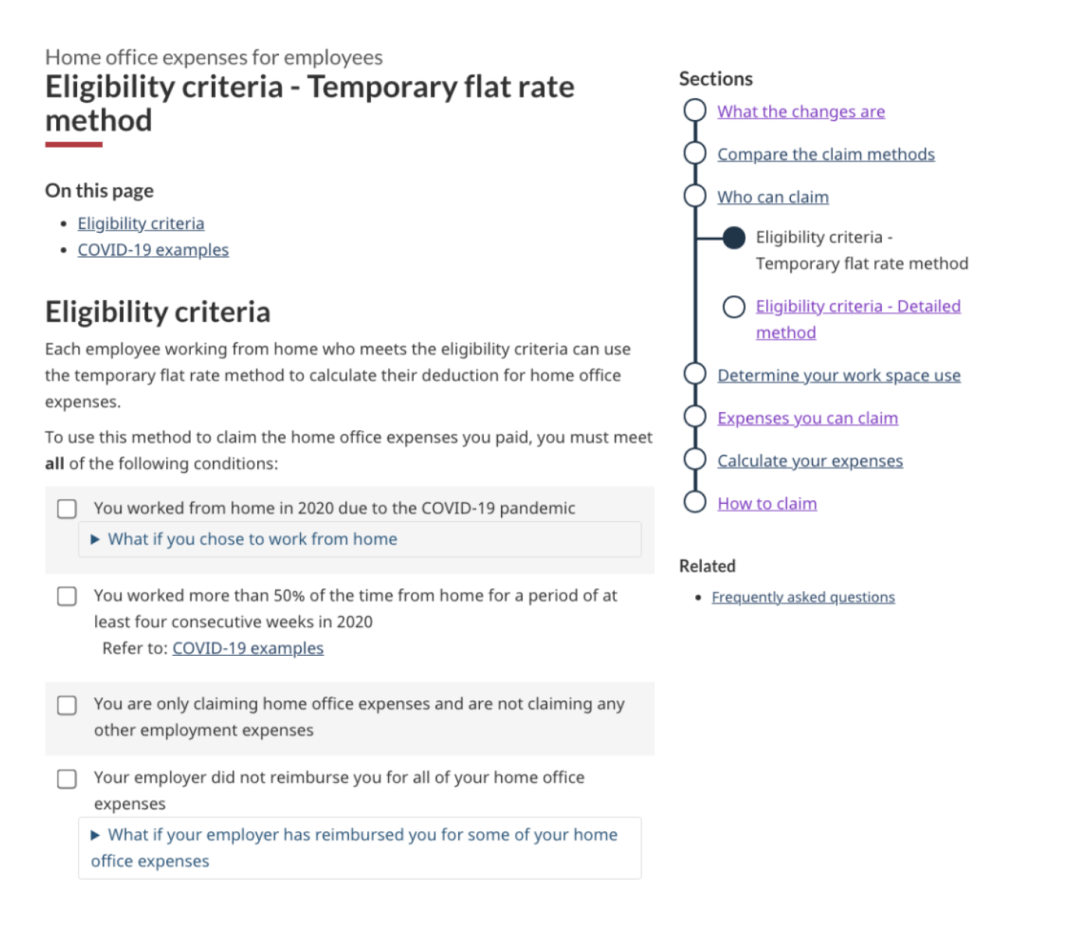Image resolution: width=1080 pixels, height=930 pixels.
Task: Open the Calculate your expenses section
Action: [x=810, y=461]
